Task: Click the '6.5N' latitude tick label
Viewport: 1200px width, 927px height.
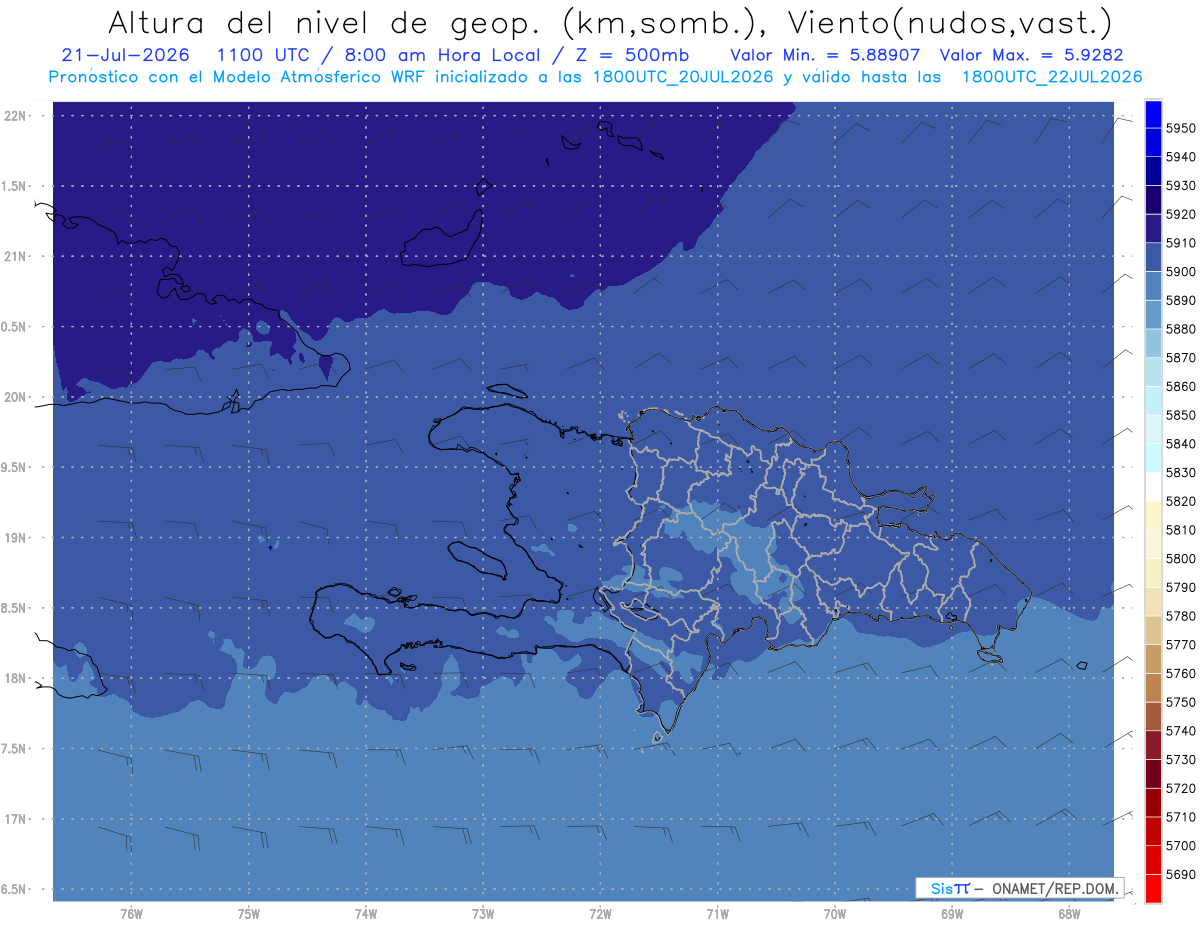Action: (15, 889)
